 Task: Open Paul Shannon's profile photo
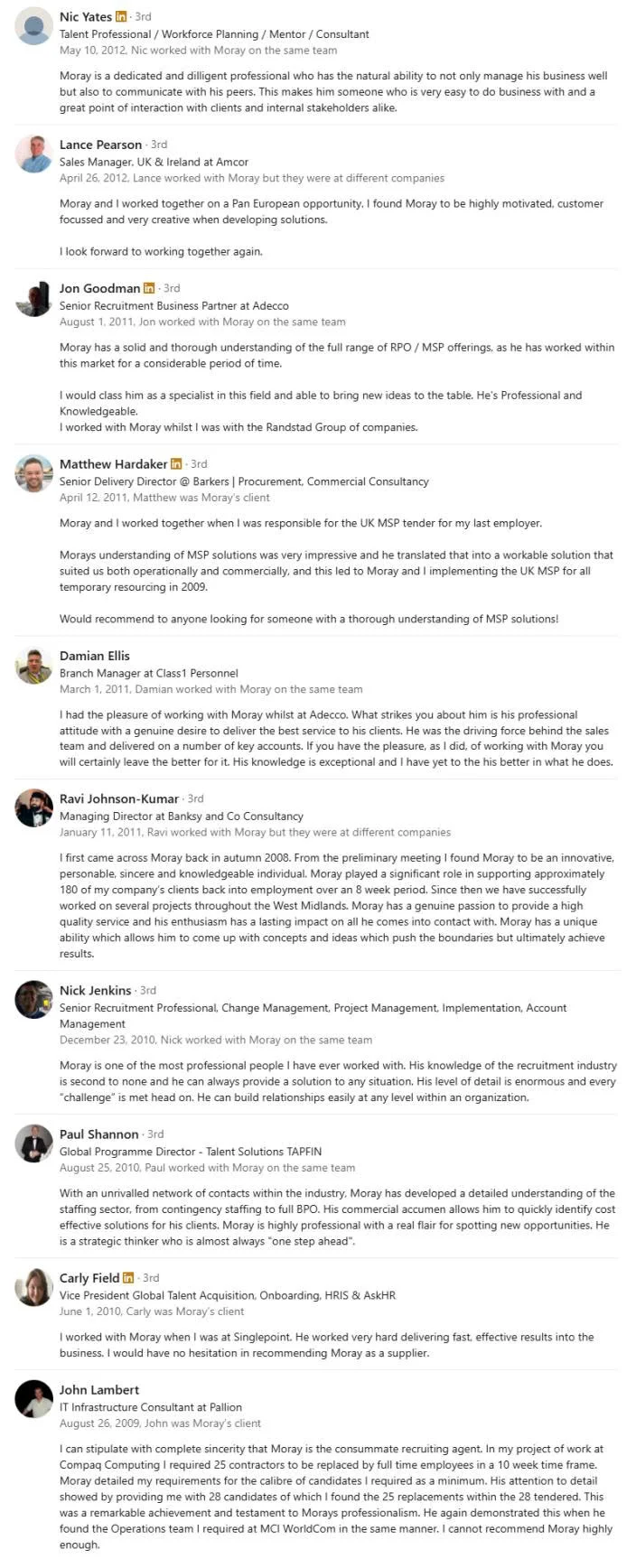34,1143
